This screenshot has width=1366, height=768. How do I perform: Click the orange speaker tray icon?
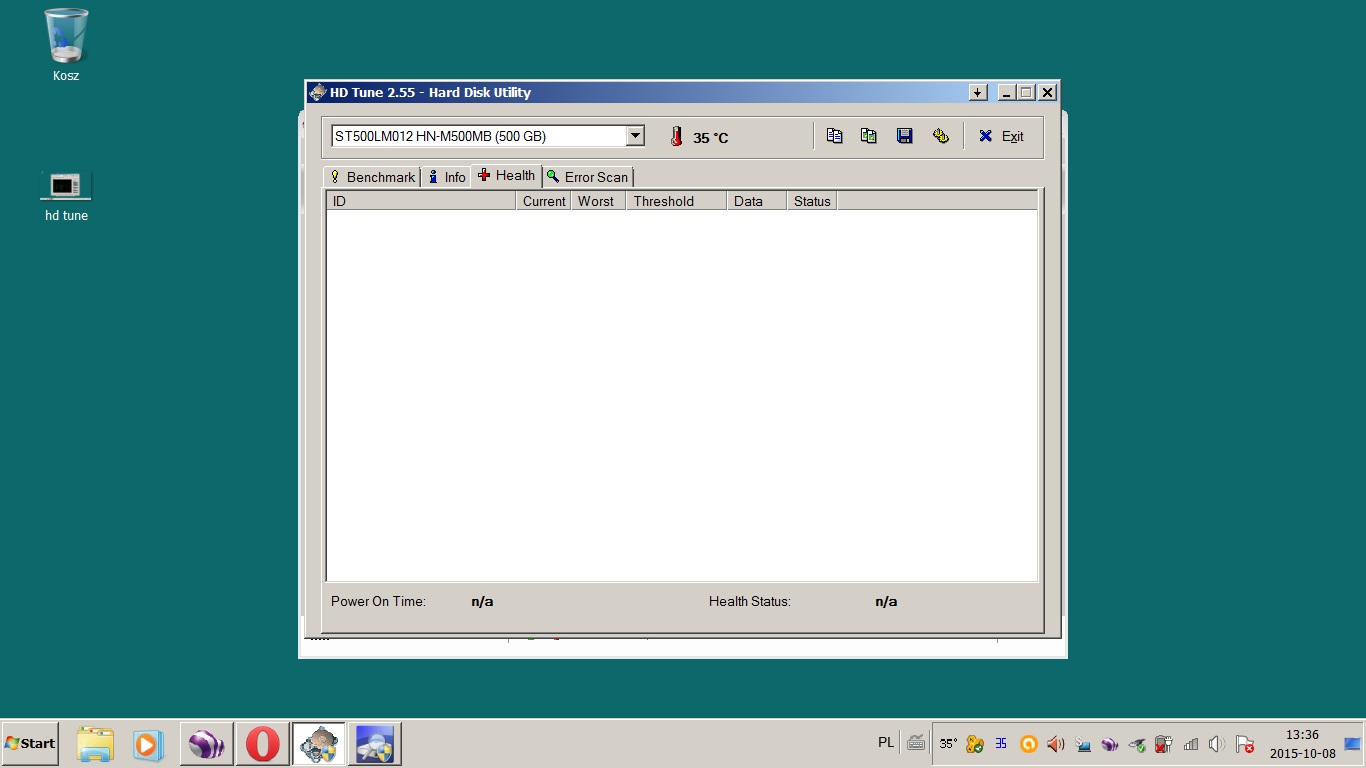click(1055, 744)
